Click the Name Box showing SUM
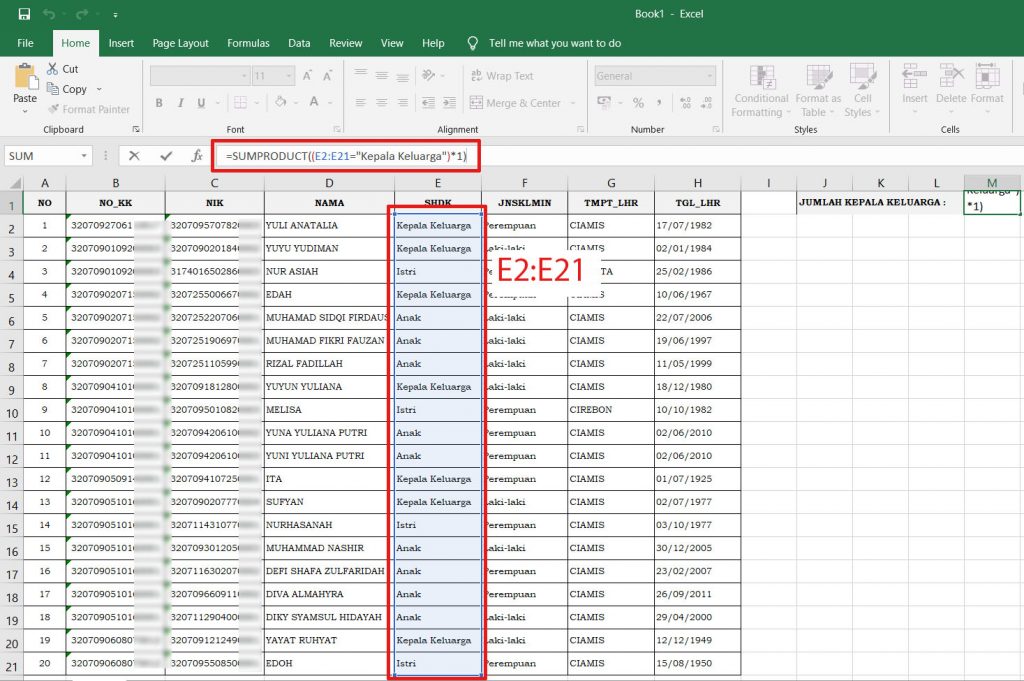The width and height of the screenshot is (1024, 681). (x=47, y=155)
